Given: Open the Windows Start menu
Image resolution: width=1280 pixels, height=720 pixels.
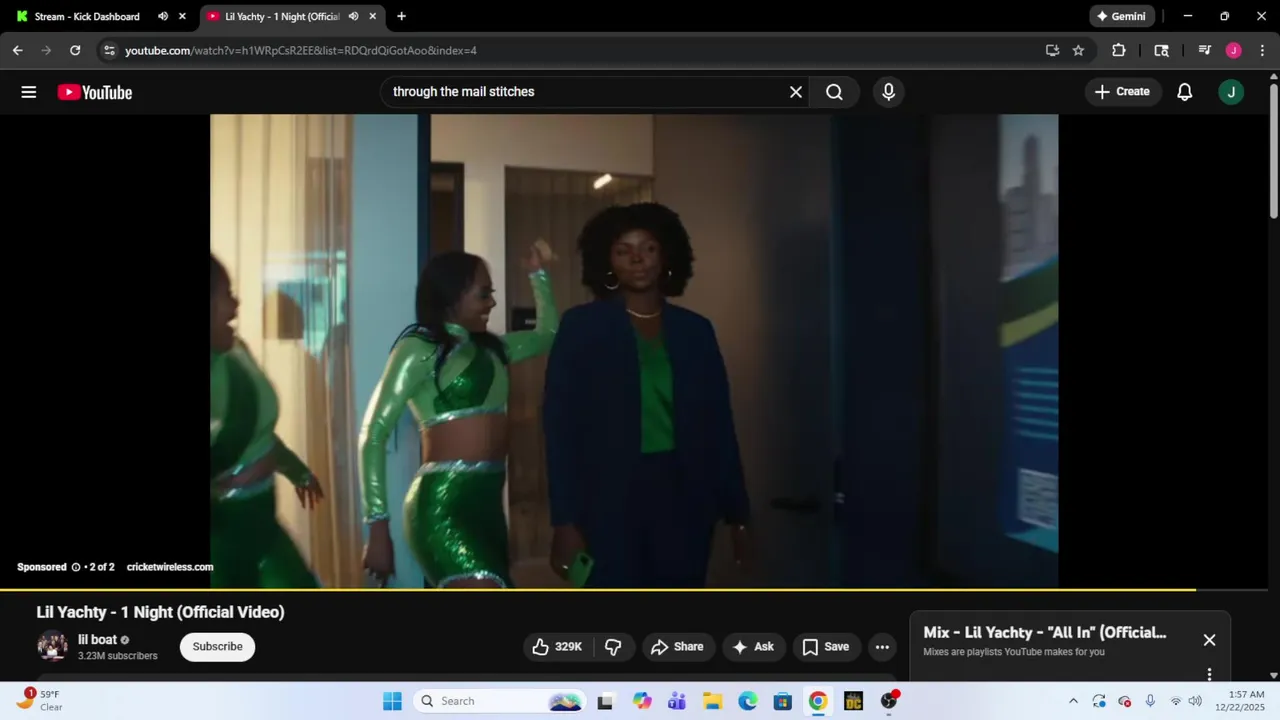Looking at the screenshot, I should [x=392, y=701].
